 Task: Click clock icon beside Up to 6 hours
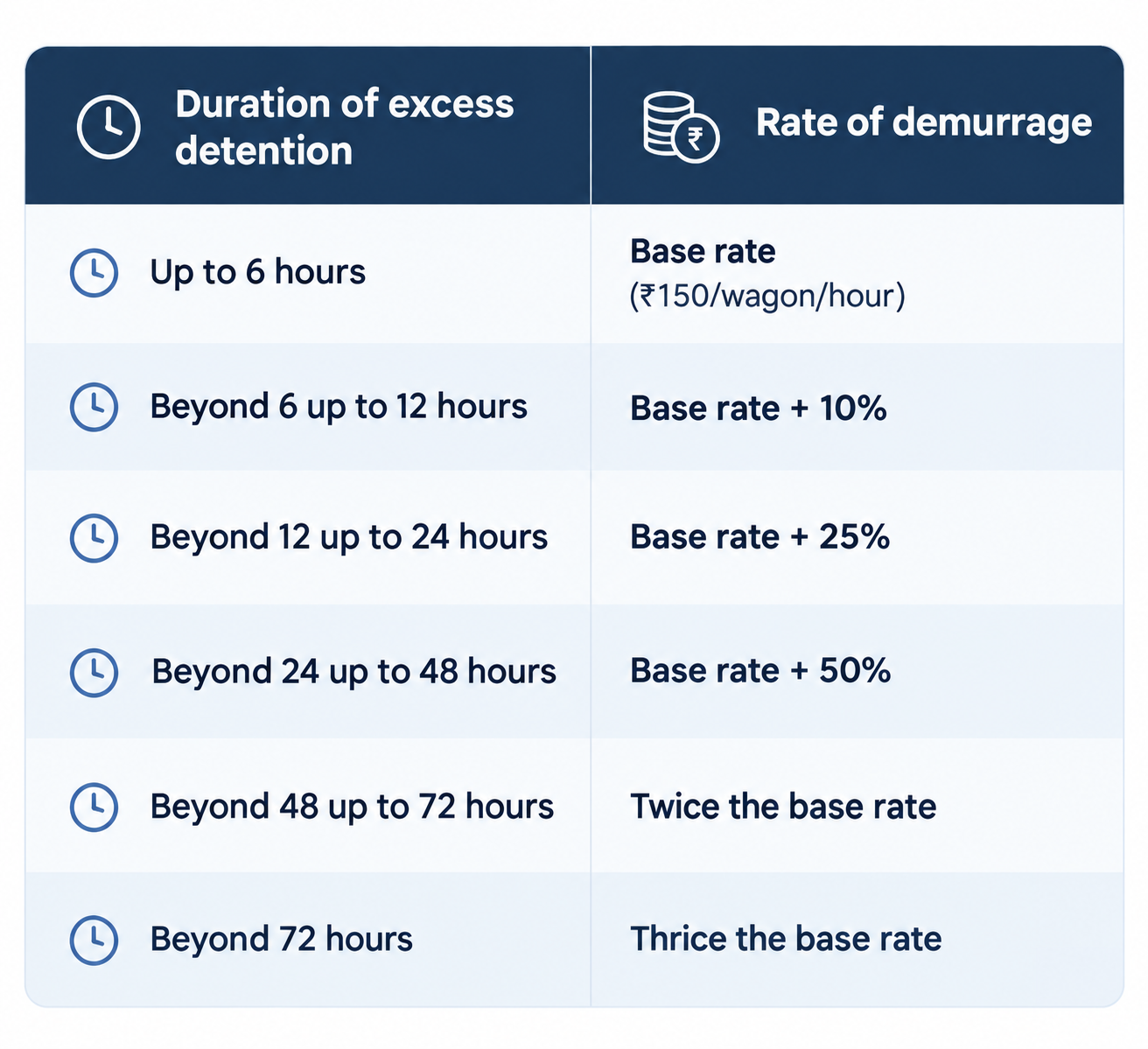pos(94,273)
